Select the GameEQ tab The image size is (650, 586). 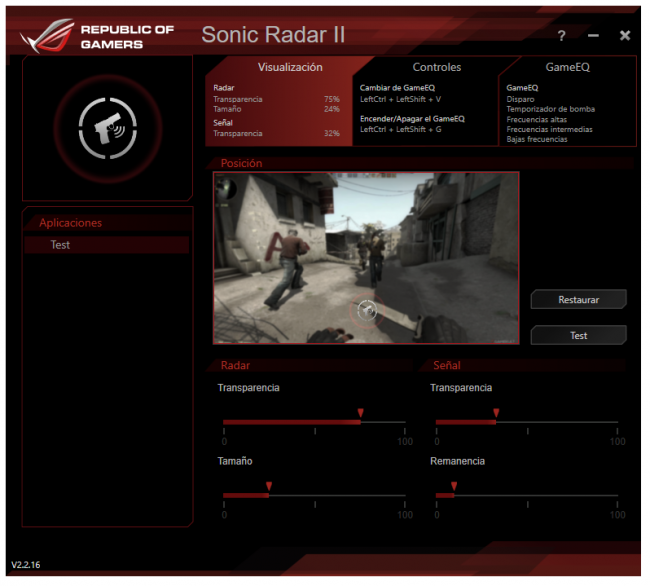point(567,68)
